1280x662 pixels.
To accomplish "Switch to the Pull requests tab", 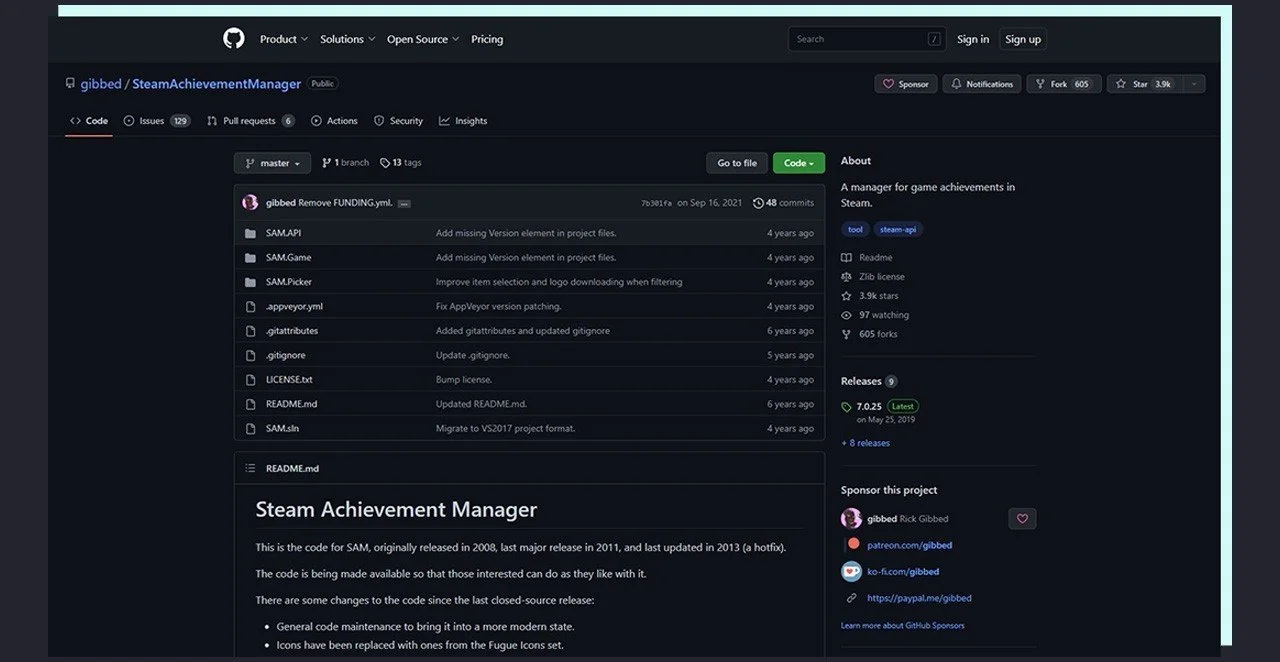I will pos(250,121).
